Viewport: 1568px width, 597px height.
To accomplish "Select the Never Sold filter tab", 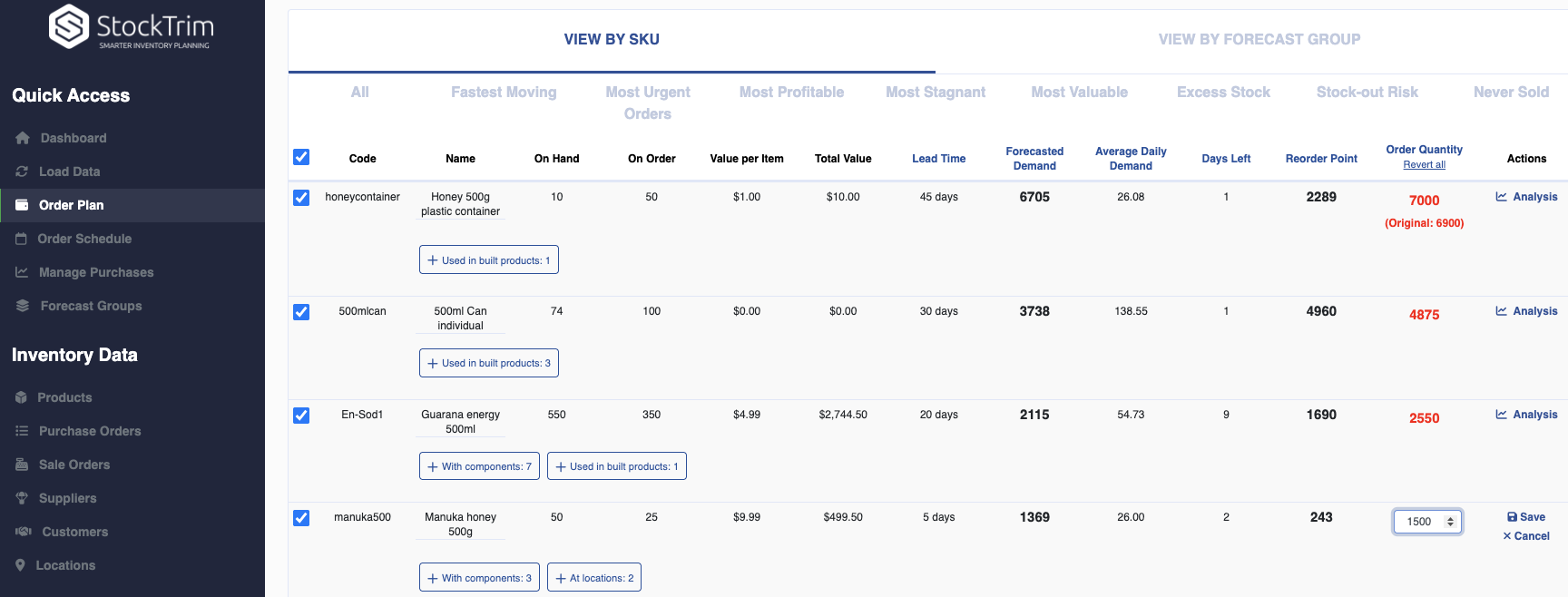I will pos(1511,92).
